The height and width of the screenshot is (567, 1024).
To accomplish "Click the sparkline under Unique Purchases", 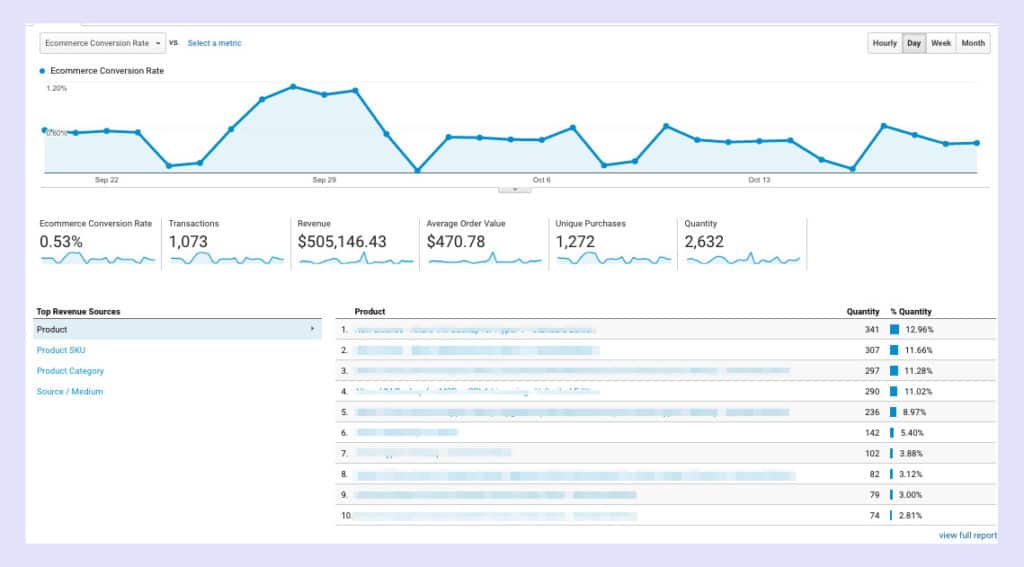I will click(614, 259).
